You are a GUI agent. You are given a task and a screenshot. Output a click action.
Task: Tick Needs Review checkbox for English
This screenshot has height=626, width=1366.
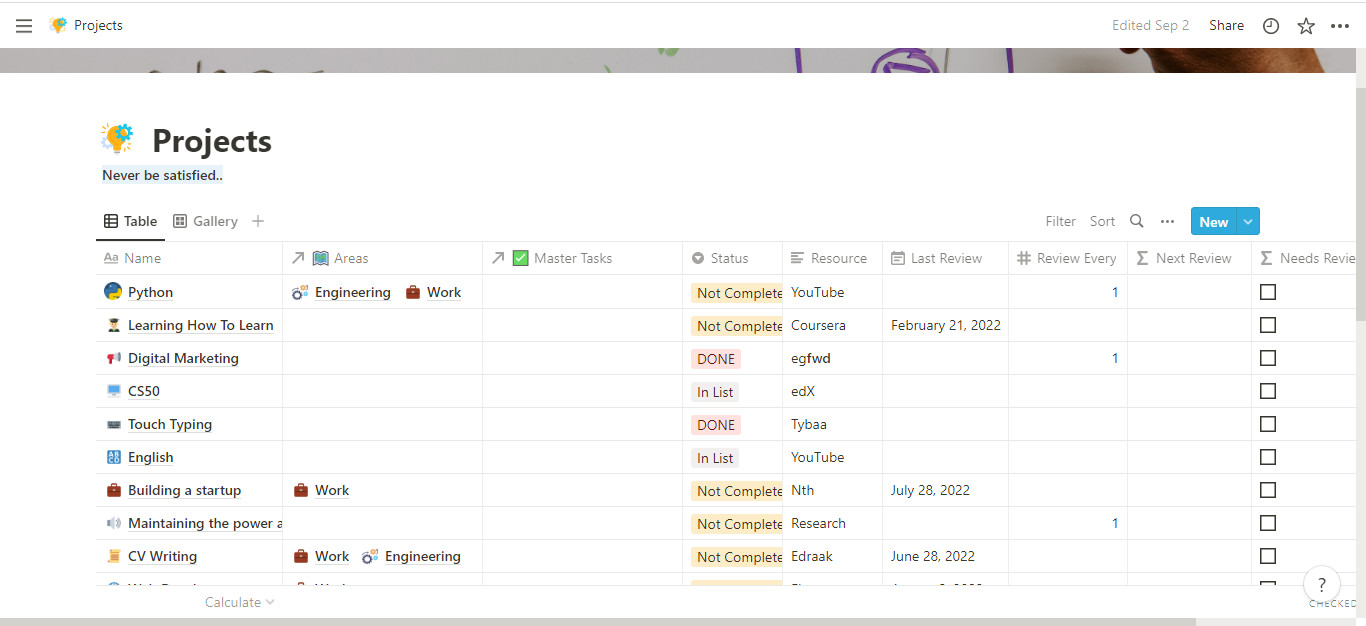click(x=1268, y=457)
